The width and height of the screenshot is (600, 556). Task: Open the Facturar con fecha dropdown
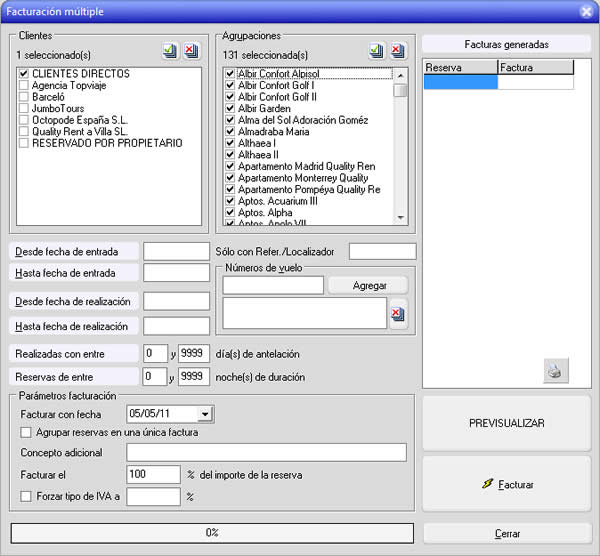pyautogui.click(x=205, y=413)
